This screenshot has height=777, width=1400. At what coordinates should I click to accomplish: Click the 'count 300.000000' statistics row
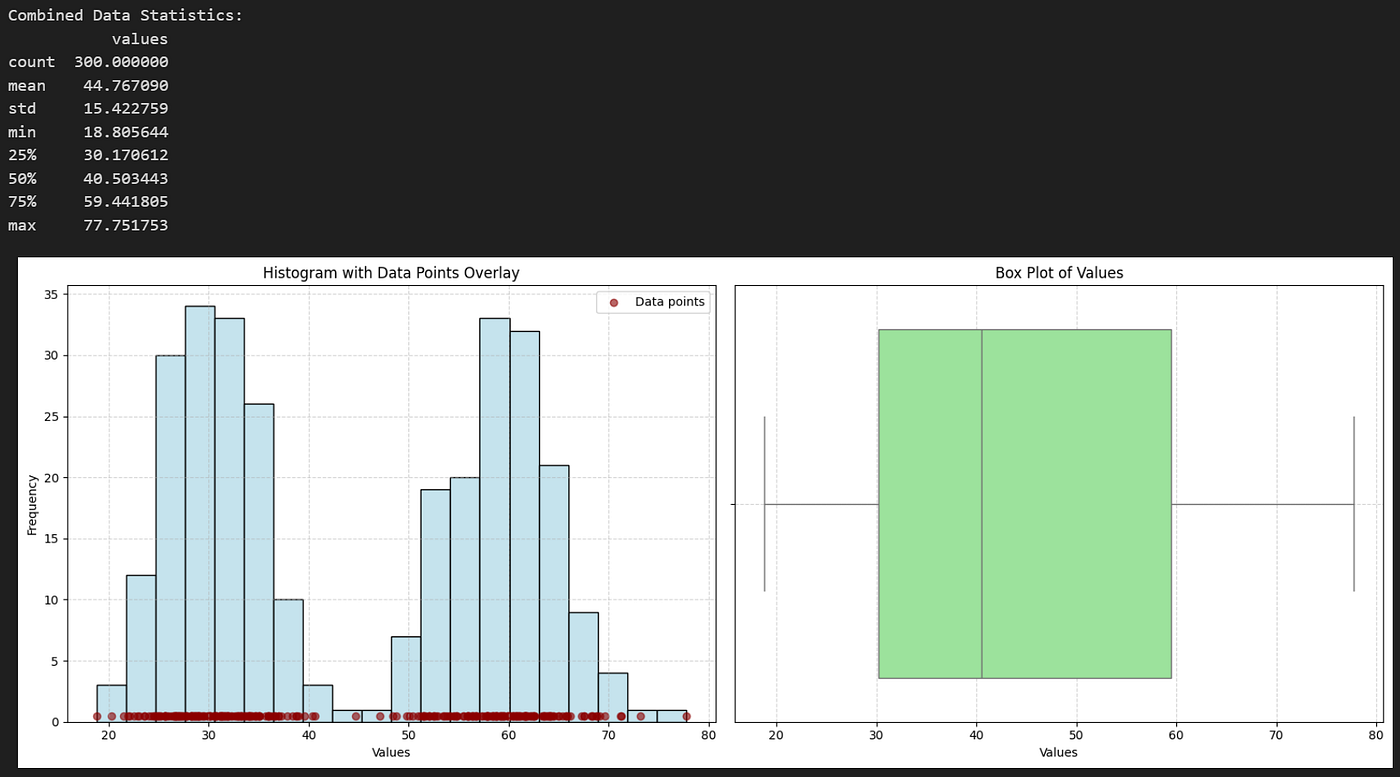[88, 62]
